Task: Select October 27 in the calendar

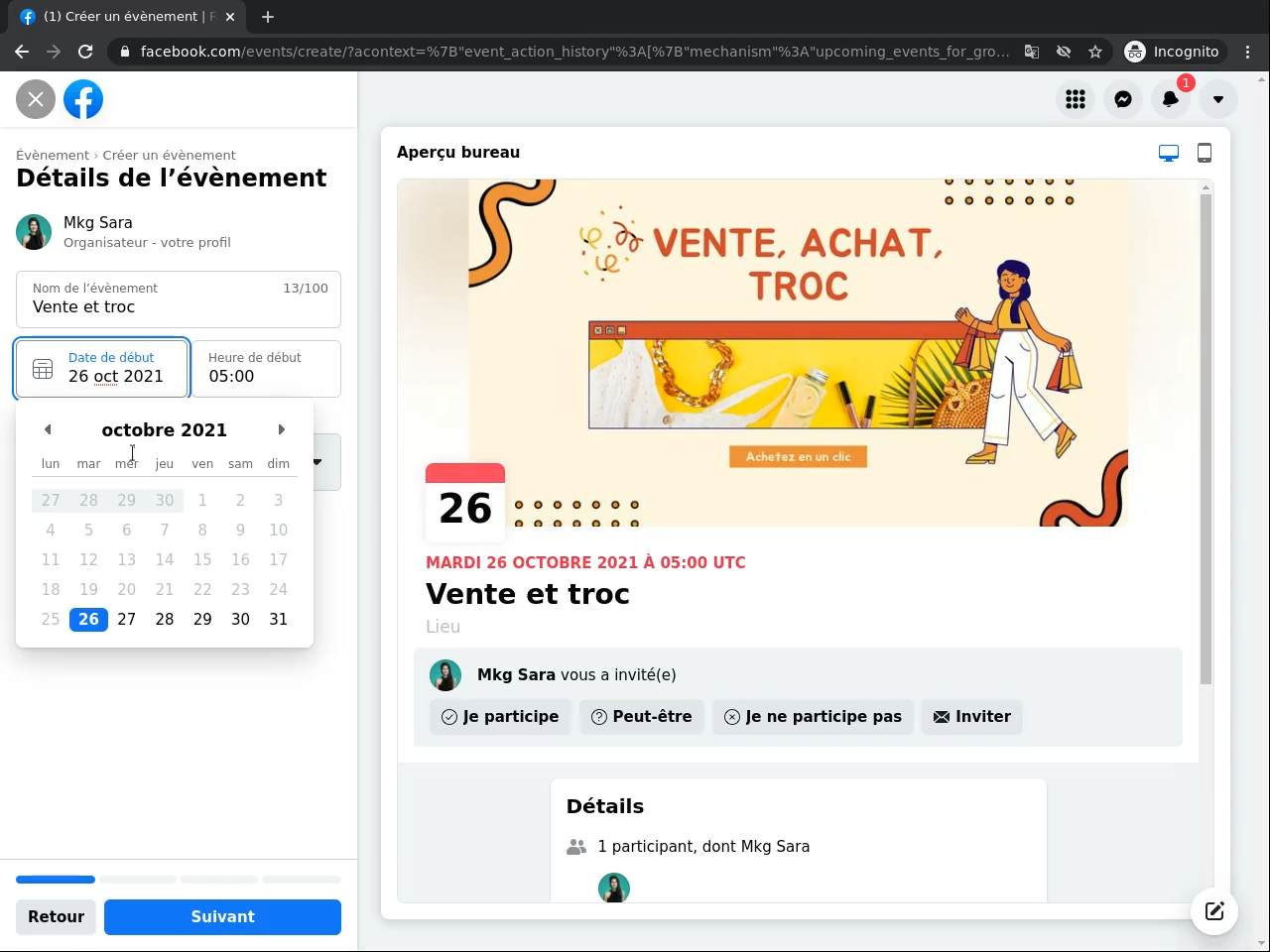Action: 126,619
